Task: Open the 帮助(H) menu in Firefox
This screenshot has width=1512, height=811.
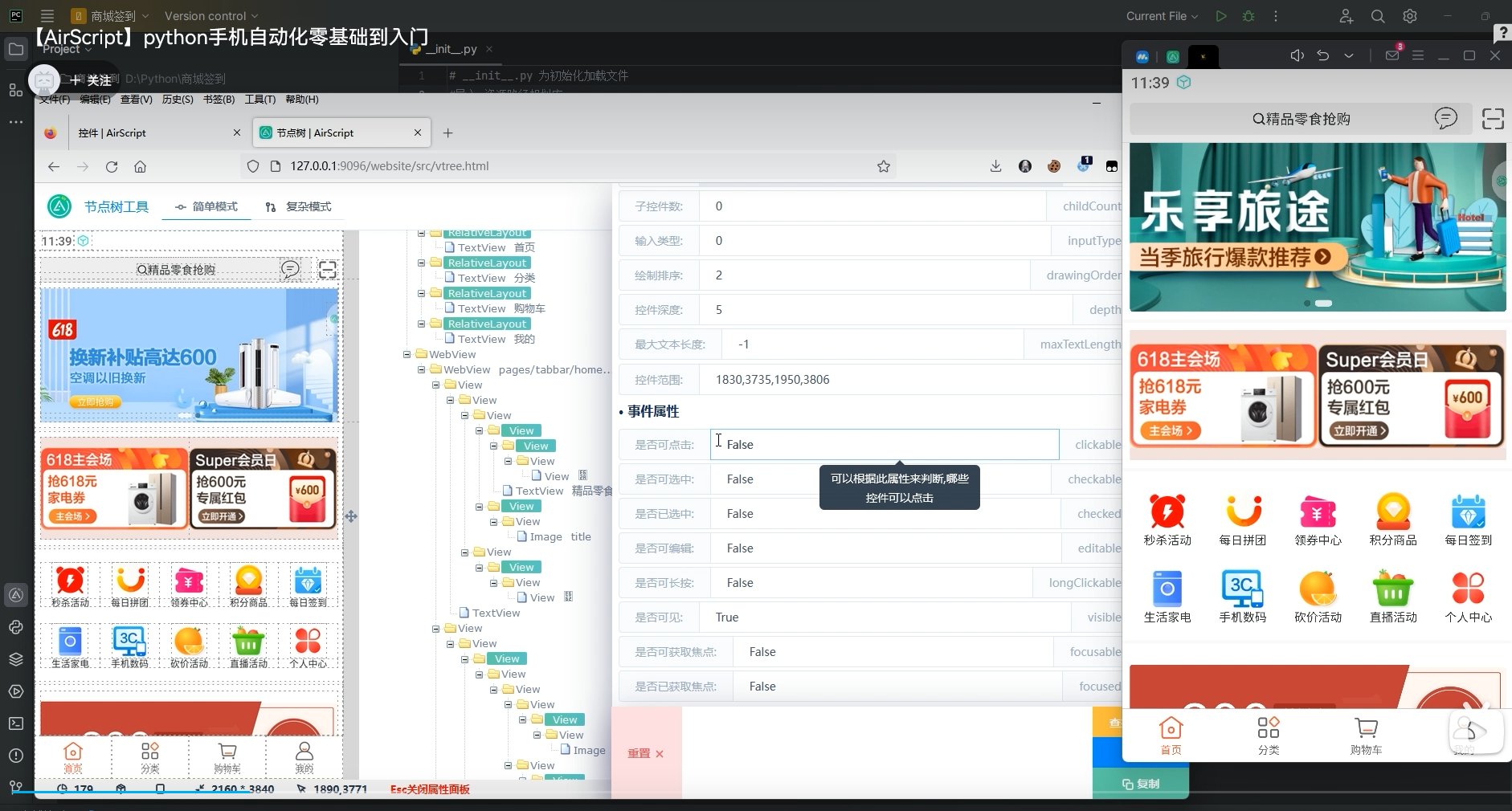Action: 302,100
